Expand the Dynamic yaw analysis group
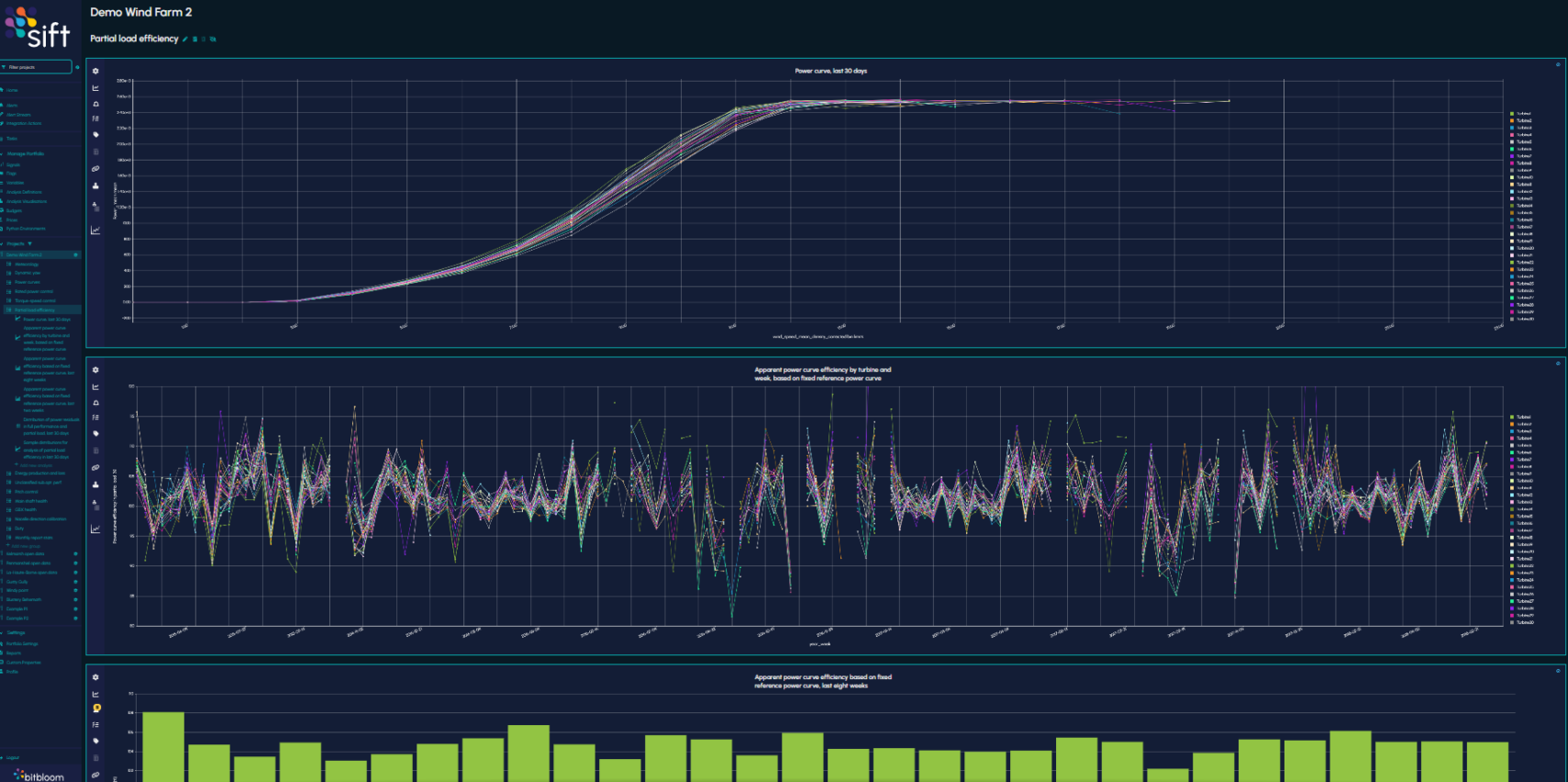Image resolution: width=1568 pixels, height=782 pixels. click(x=27, y=273)
